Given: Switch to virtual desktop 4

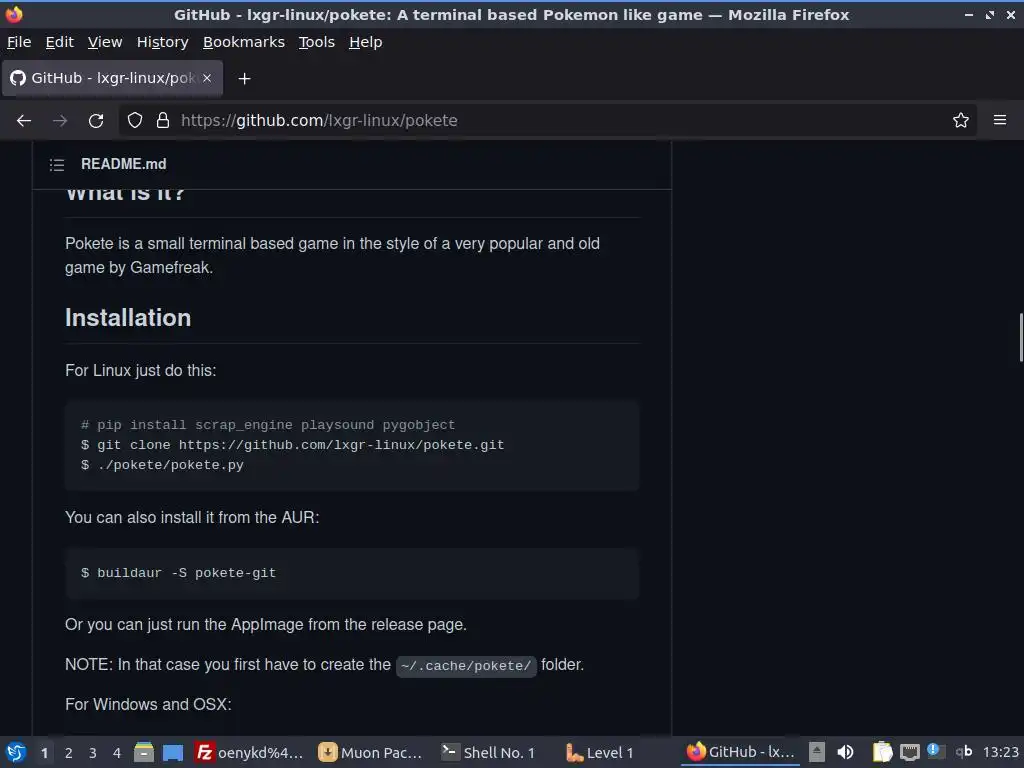Looking at the screenshot, I should click(117, 752).
